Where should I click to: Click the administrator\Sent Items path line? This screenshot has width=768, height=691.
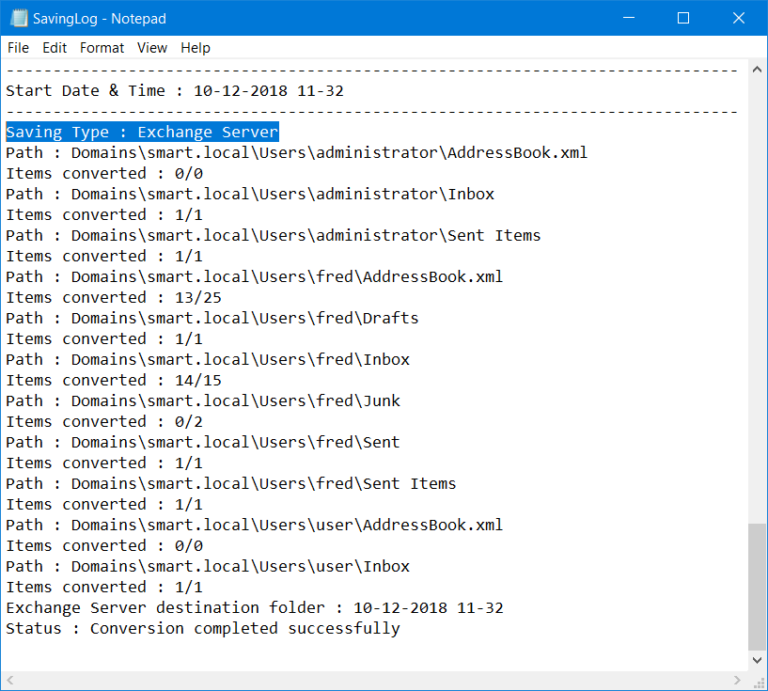coord(273,236)
